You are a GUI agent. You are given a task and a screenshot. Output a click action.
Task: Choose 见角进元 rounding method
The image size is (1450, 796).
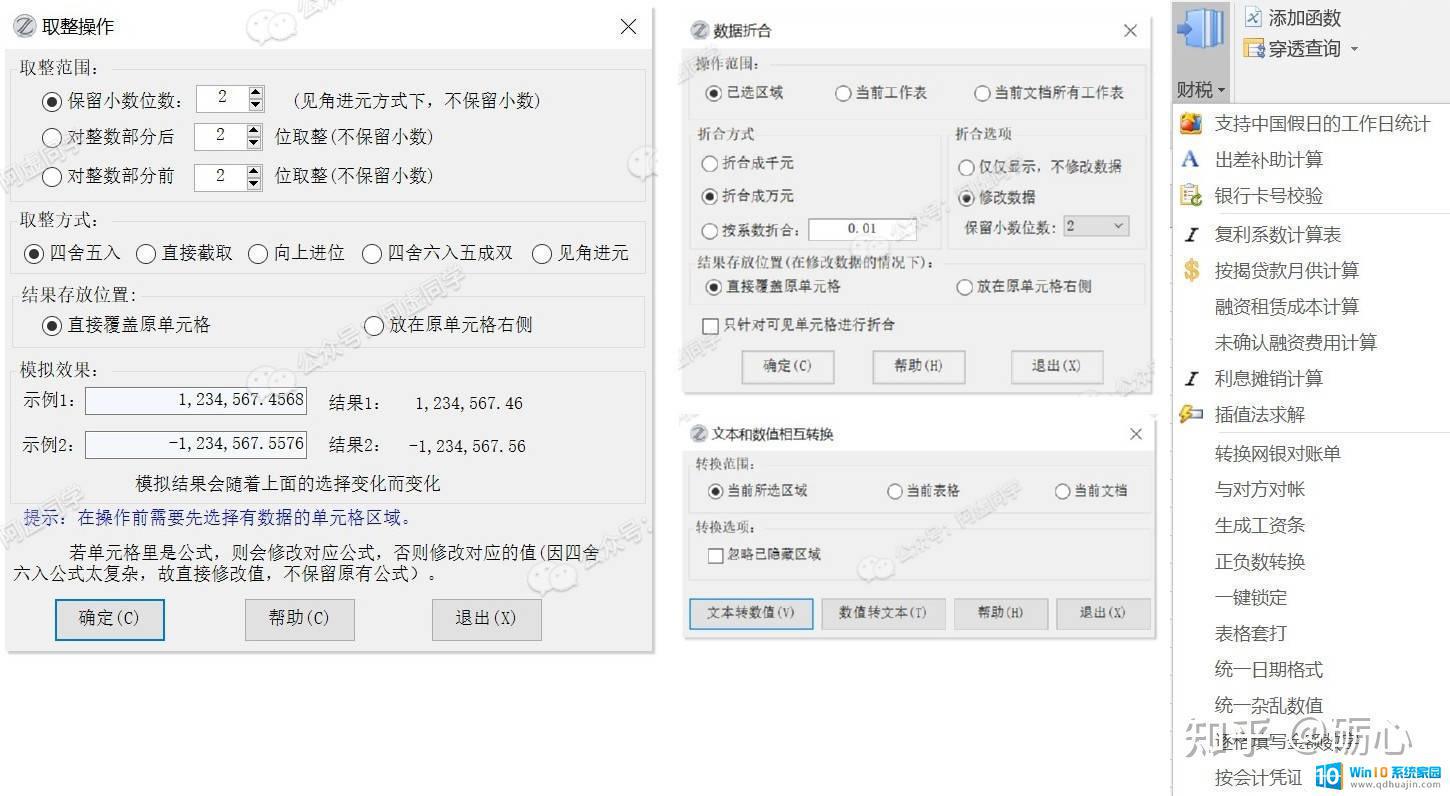(x=542, y=253)
